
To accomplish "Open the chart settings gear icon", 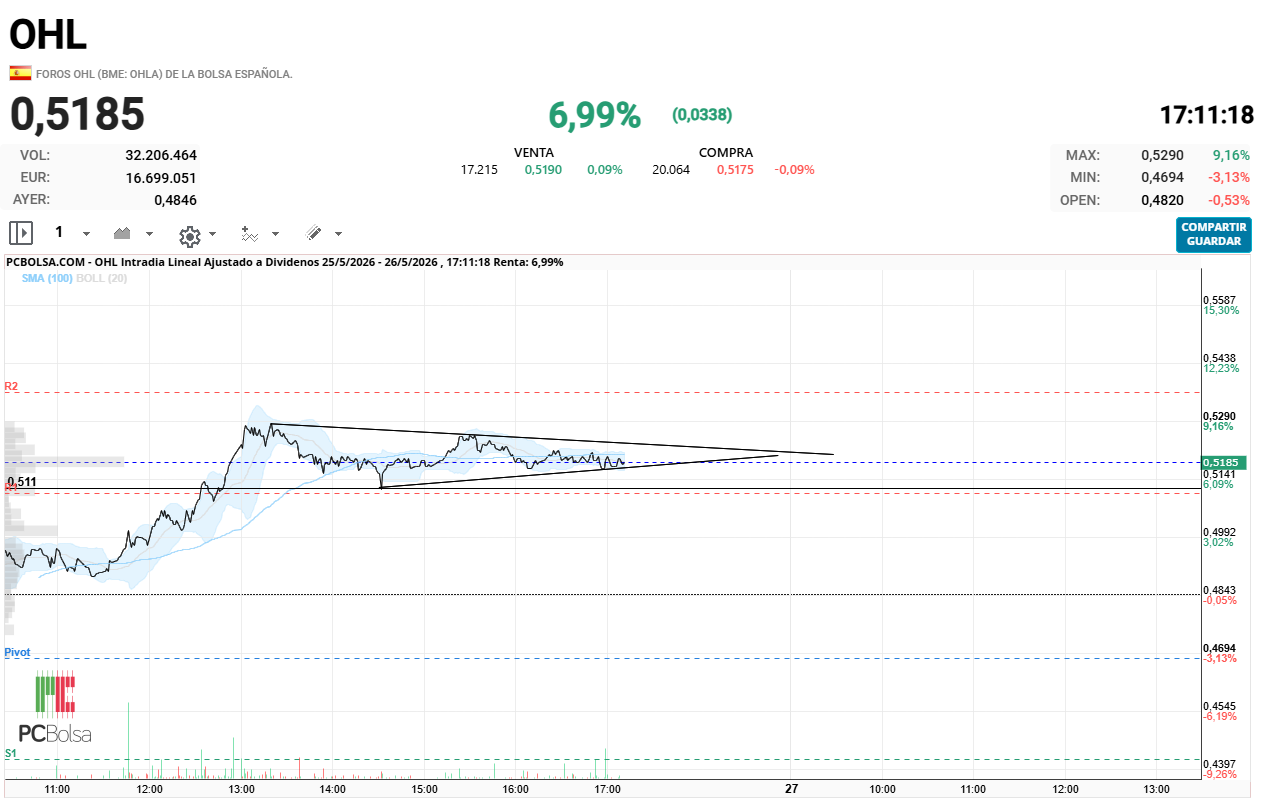I will pyautogui.click(x=189, y=236).
